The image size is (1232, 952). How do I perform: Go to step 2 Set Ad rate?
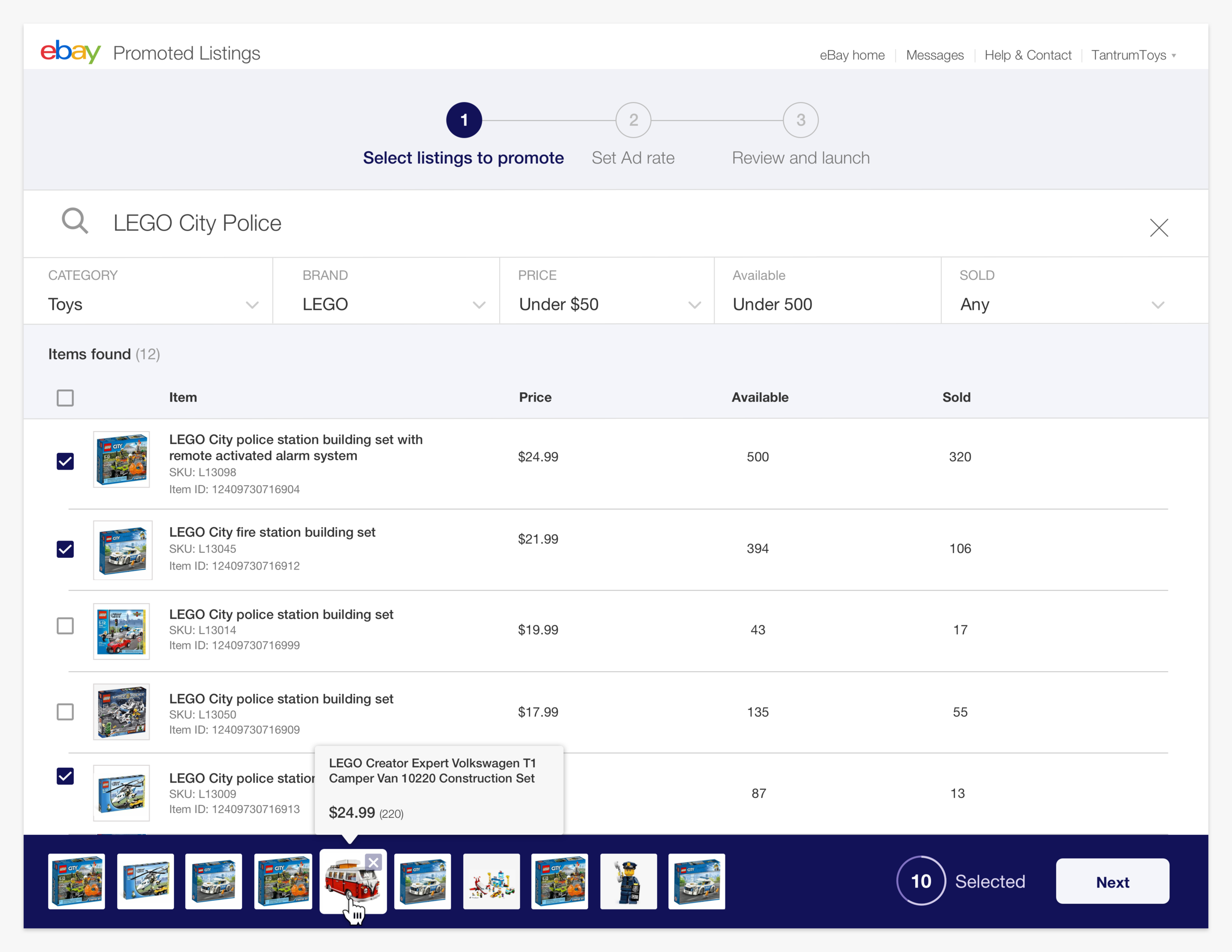tap(633, 120)
